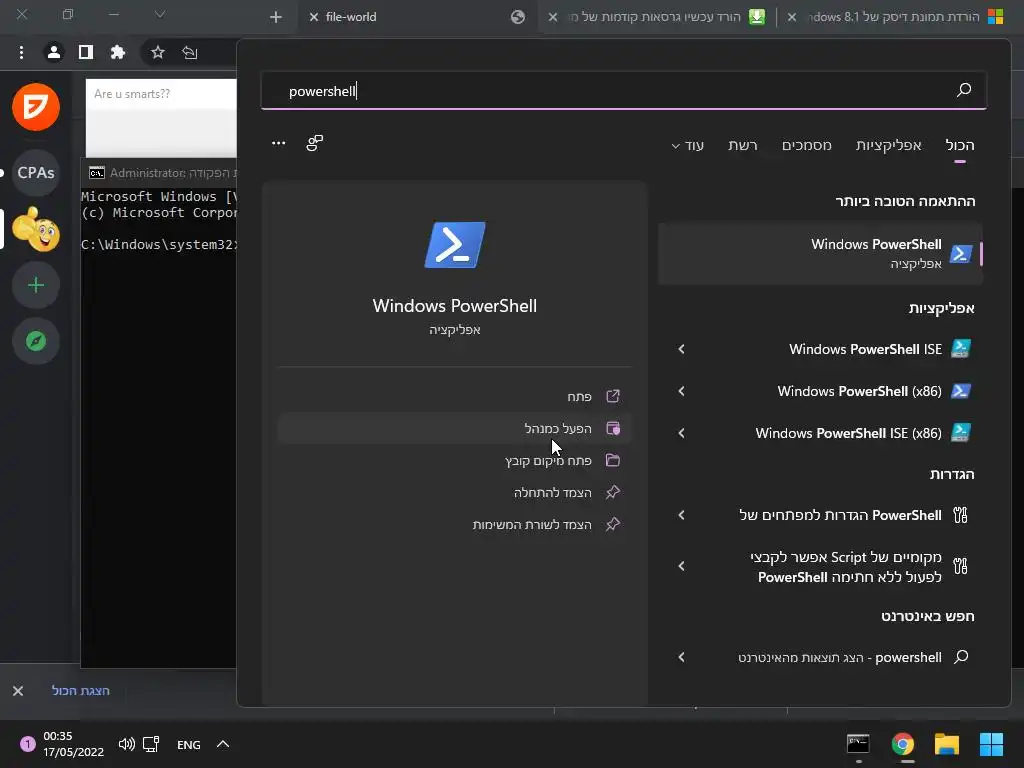Expand PowerShell developer settings chevron

click(681, 515)
